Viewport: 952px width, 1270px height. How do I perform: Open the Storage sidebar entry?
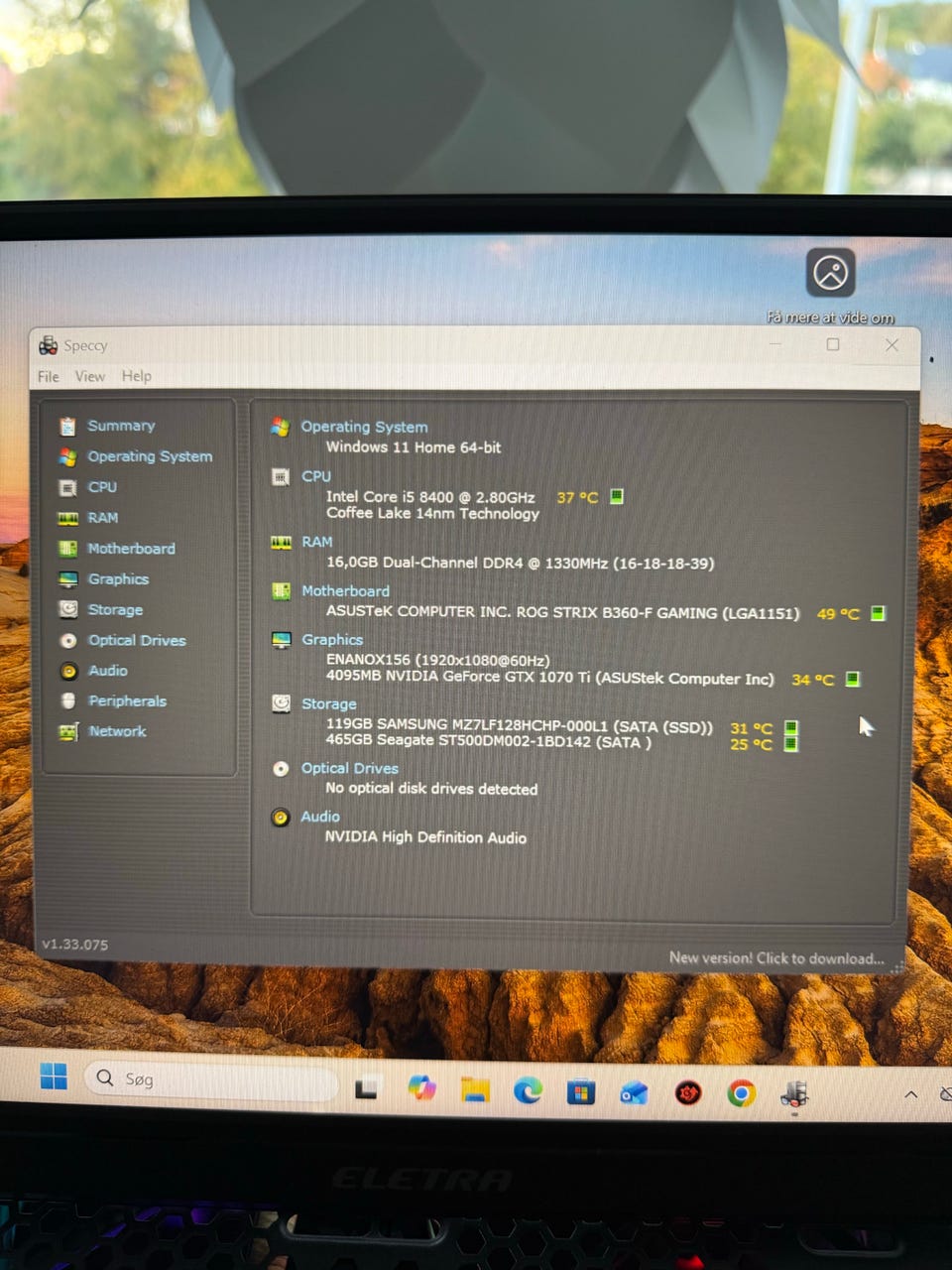[x=115, y=610]
